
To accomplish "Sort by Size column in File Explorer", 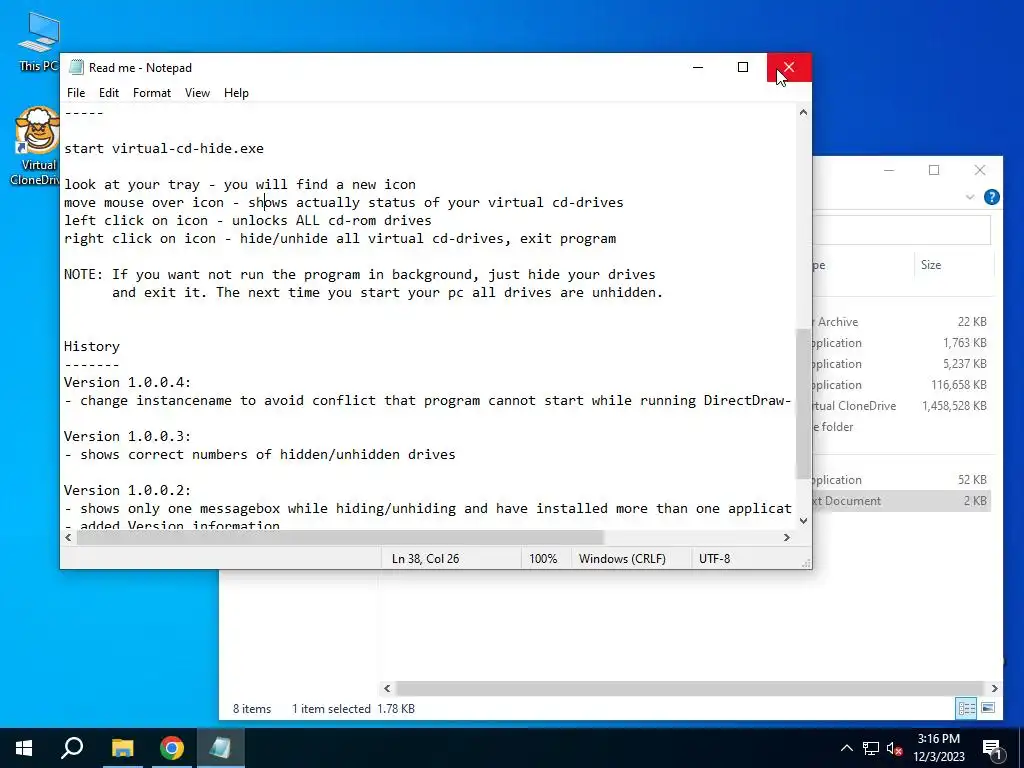I will point(953,265).
